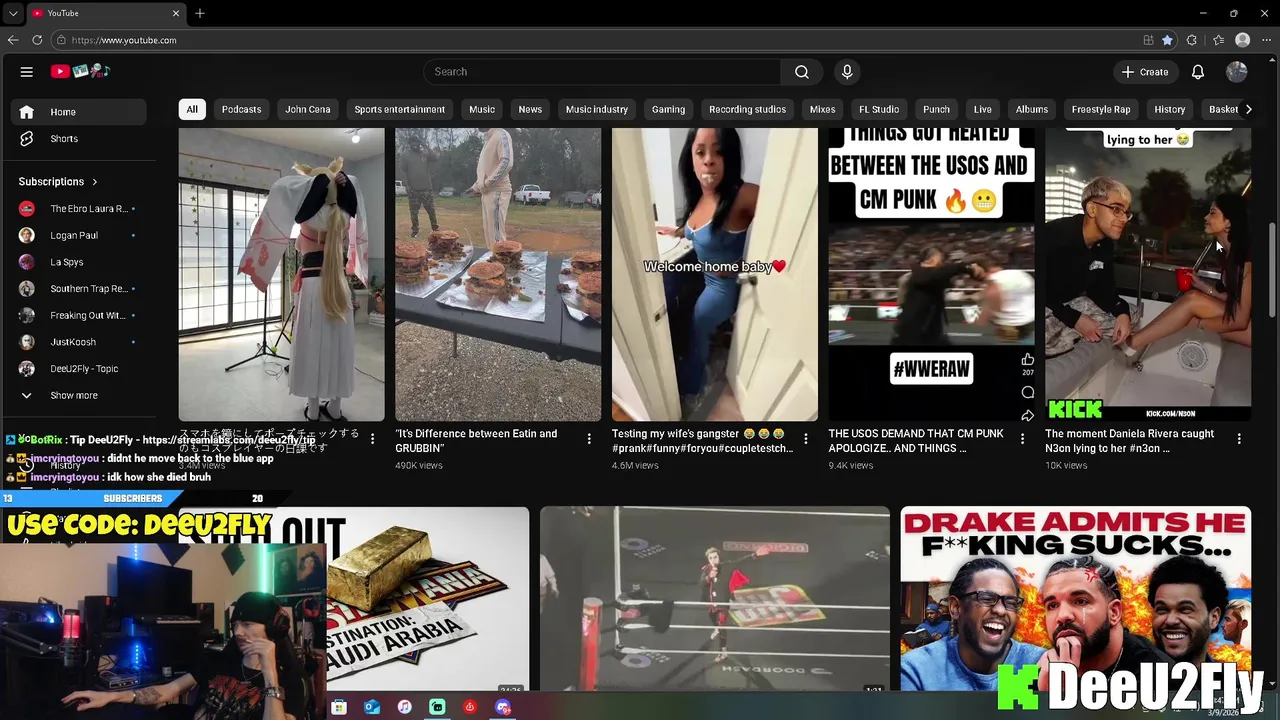Open the green app icon in taskbar
1280x720 pixels.
coord(437,707)
